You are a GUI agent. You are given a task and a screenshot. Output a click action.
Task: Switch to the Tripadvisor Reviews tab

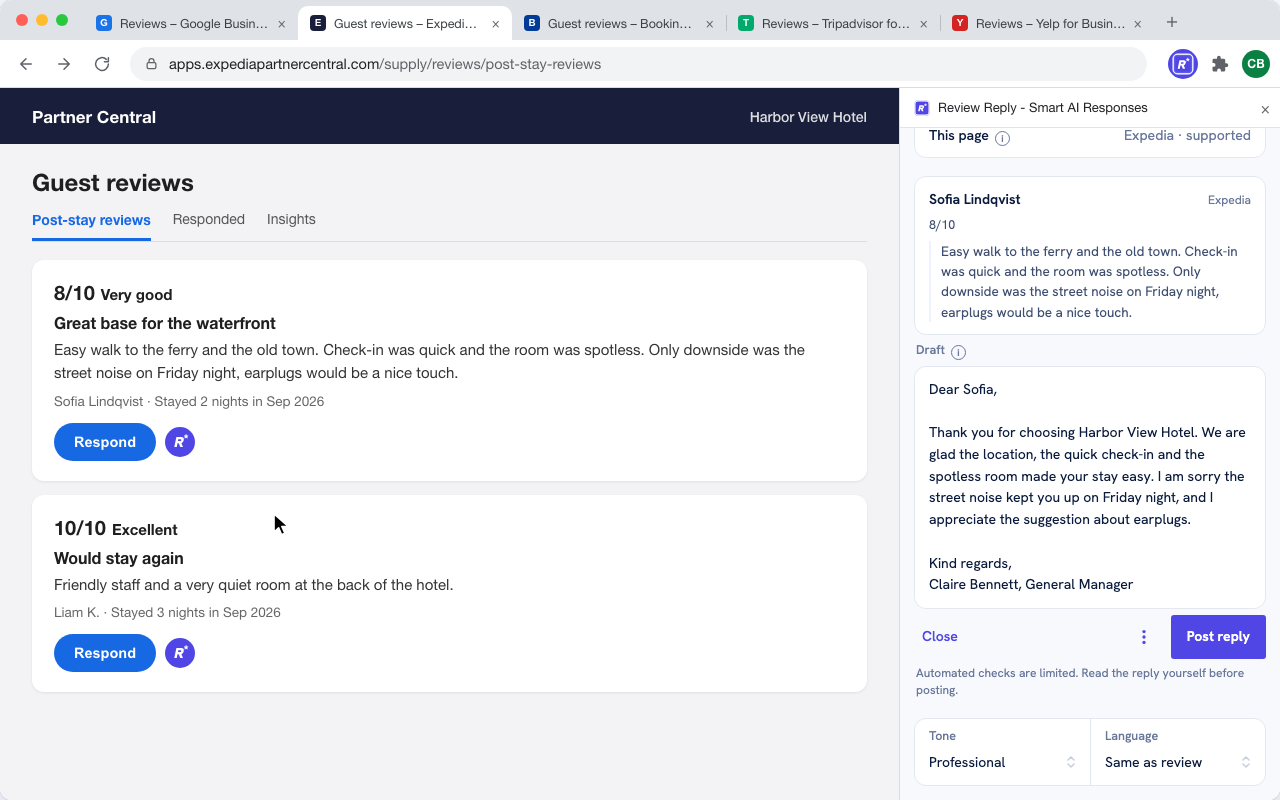833,23
